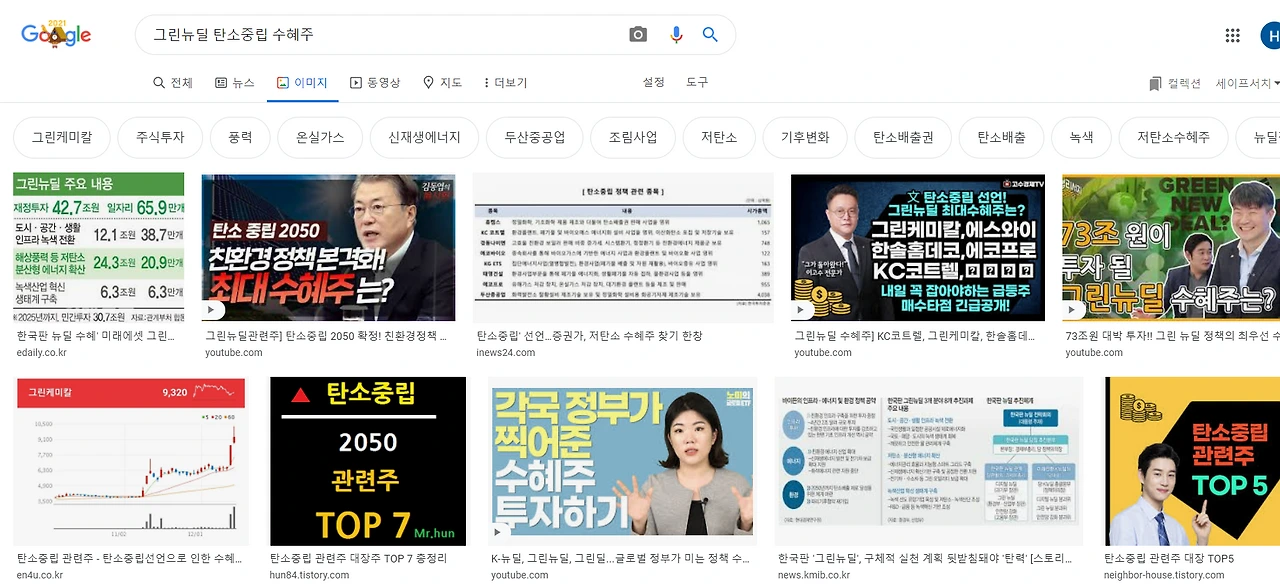1280x584 pixels.
Task: Click title '탄소중립 관련주 대장주 TOP 7 총정리'
Action: [359, 558]
